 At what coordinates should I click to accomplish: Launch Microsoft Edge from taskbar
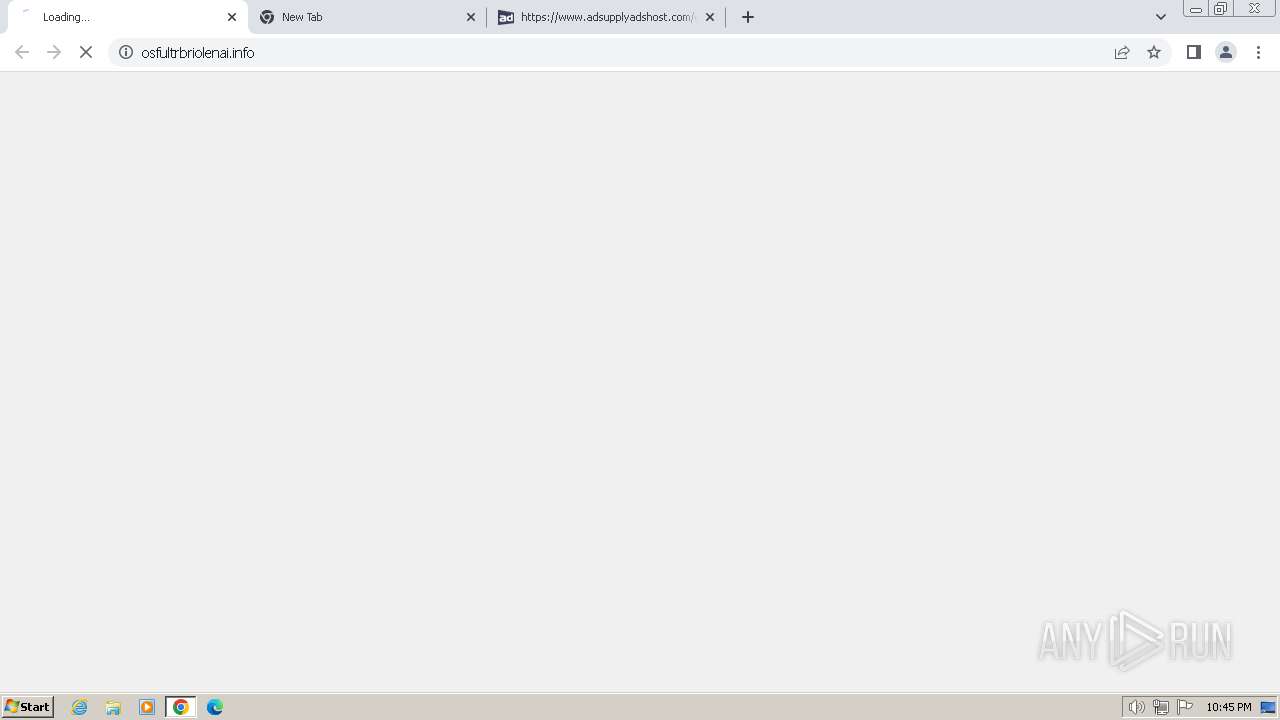point(215,707)
